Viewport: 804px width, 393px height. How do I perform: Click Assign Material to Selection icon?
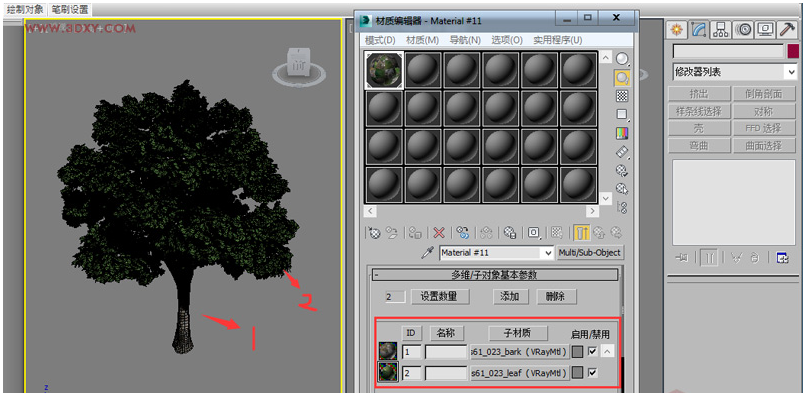(415, 233)
